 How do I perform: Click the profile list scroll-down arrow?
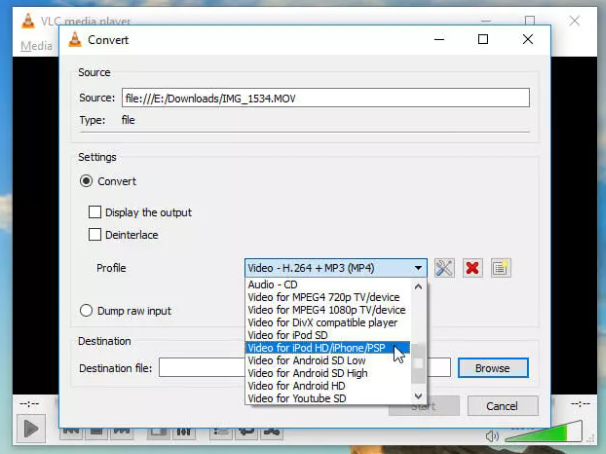[418, 396]
